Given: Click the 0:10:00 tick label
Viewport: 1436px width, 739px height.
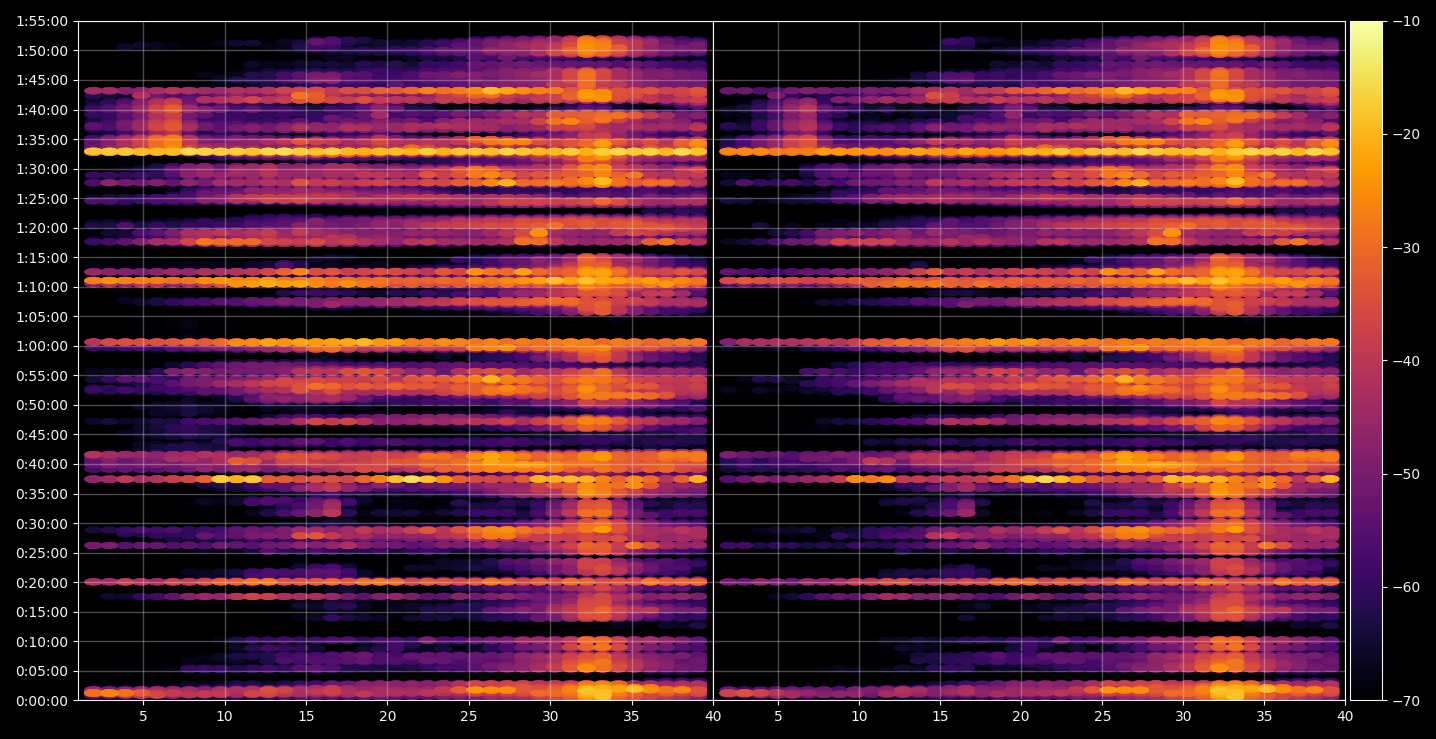Looking at the screenshot, I should pos(42,642).
